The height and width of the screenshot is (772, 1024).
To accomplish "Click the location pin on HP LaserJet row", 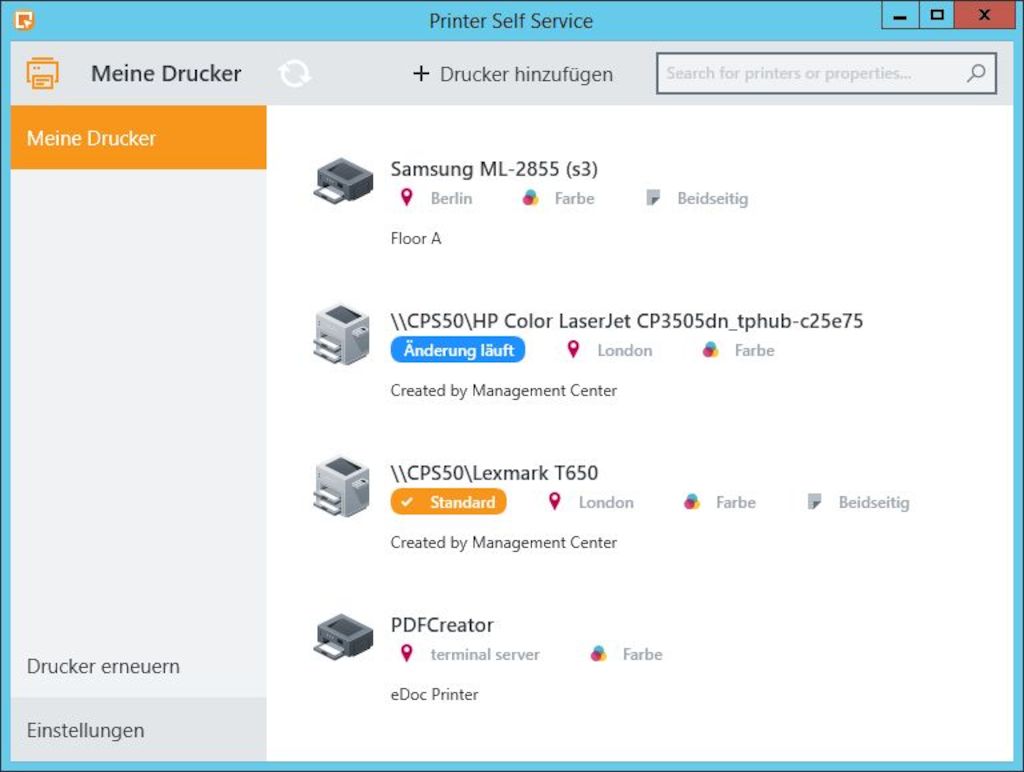I will pyautogui.click(x=573, y=349).
